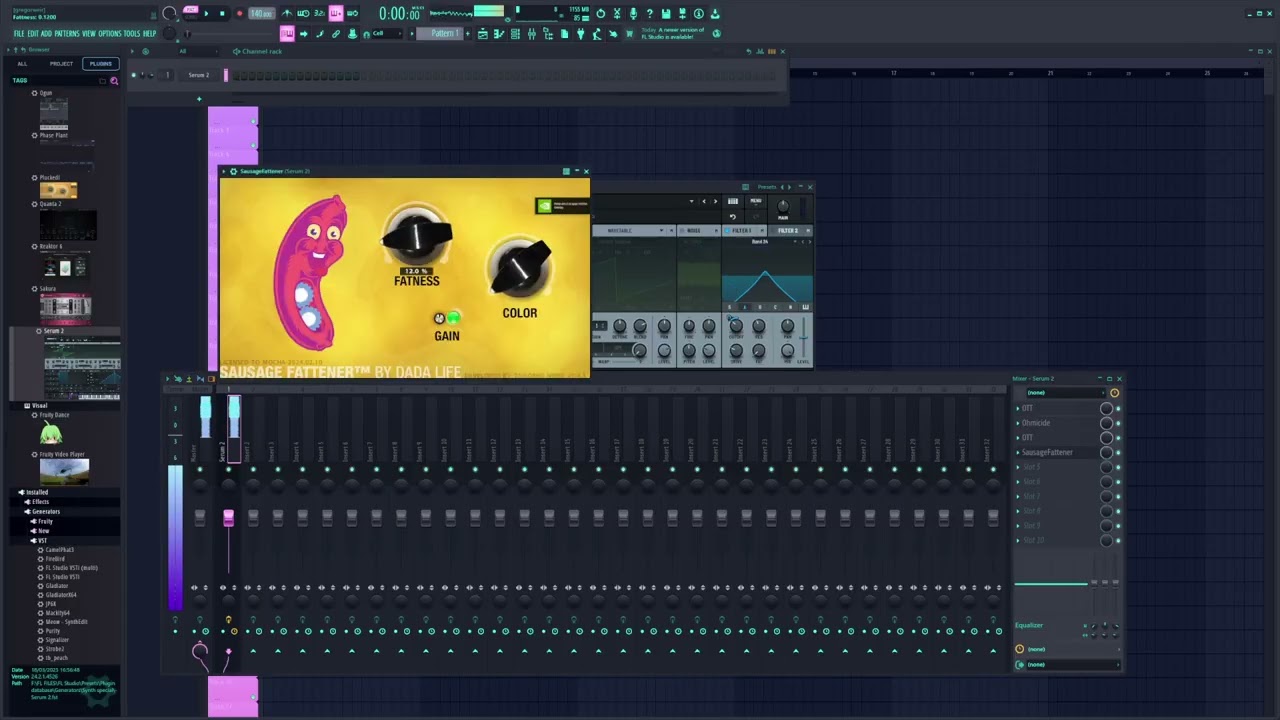Click the help question mark icon

click(650, 13)
